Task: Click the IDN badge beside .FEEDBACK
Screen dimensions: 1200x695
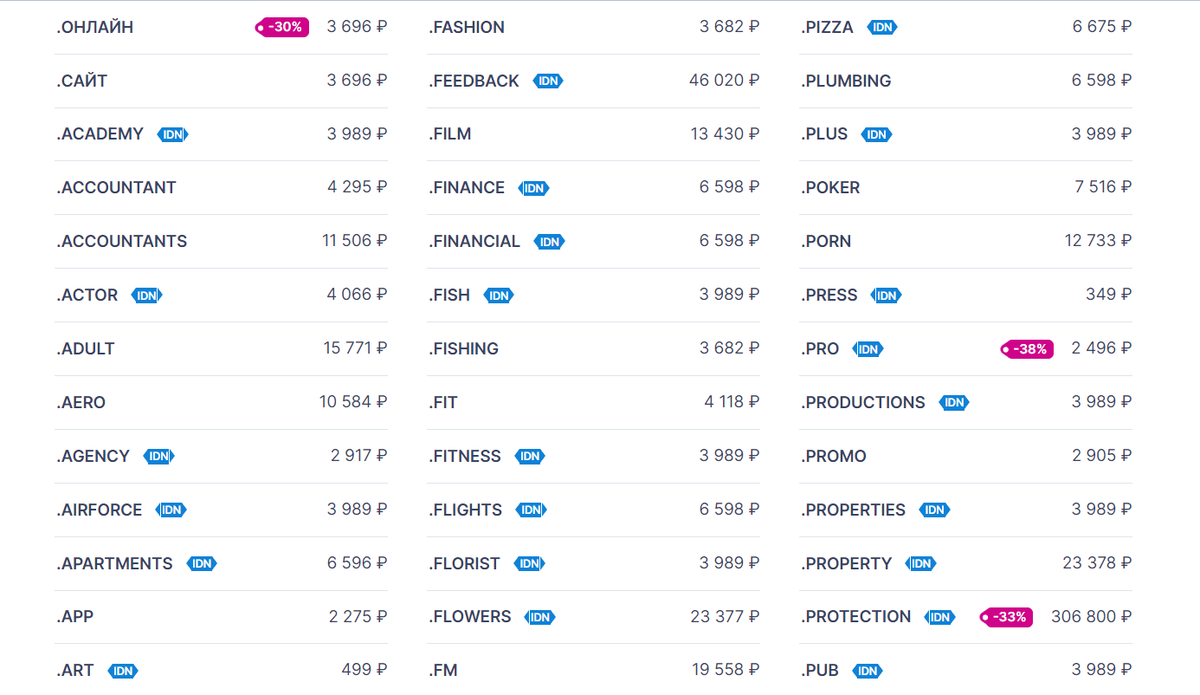Action: point(548,81)
